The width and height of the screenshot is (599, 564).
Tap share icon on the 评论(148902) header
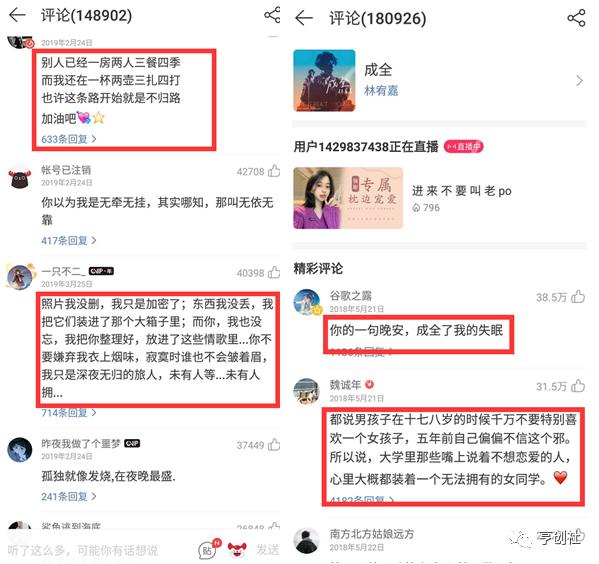point(272,15)
